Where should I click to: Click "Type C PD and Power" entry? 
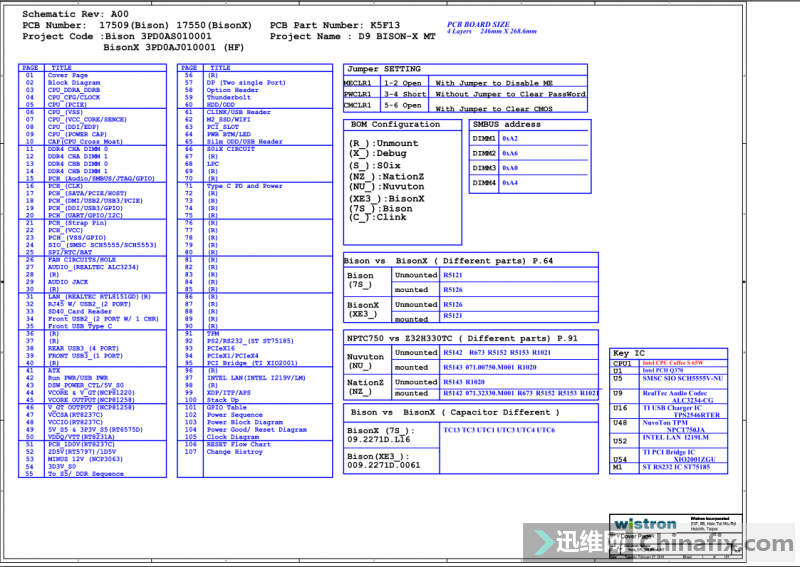coord(244,186)
